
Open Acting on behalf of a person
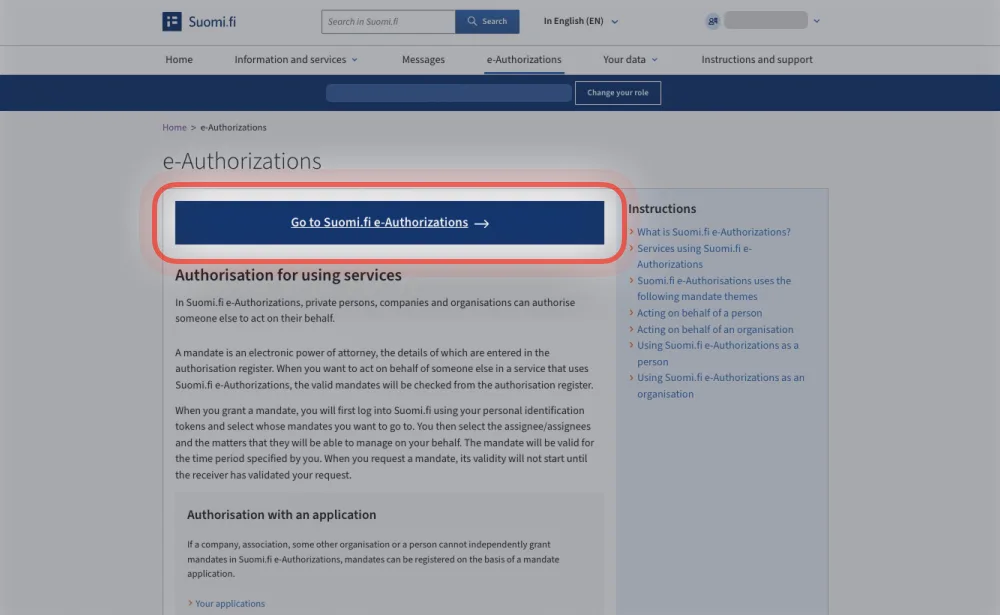pyautogui.click(x=699, y=313)
